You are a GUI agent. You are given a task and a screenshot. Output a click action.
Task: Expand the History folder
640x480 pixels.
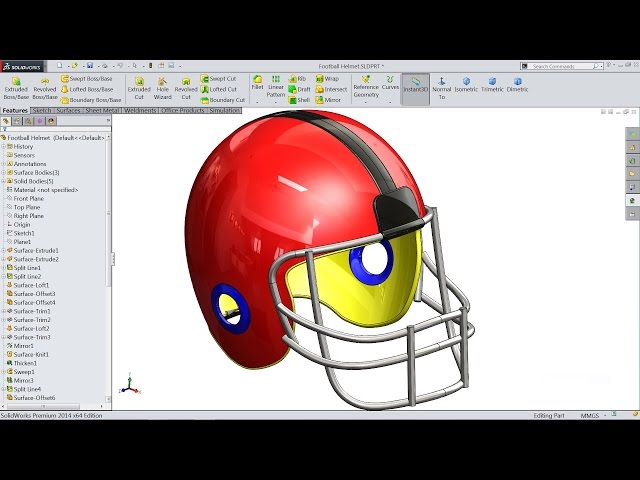point(4,147)
